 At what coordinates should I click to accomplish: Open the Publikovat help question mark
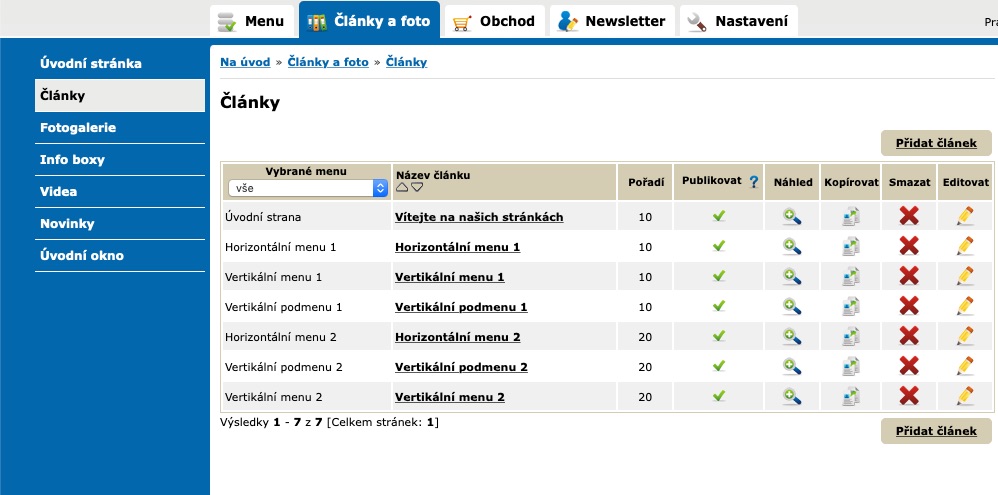pos(754,182)
